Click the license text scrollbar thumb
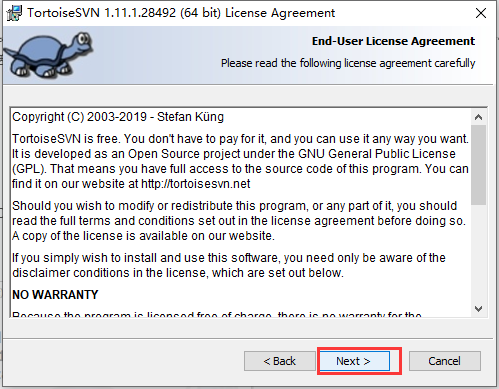The image size is (499, 389). [478, 165]
